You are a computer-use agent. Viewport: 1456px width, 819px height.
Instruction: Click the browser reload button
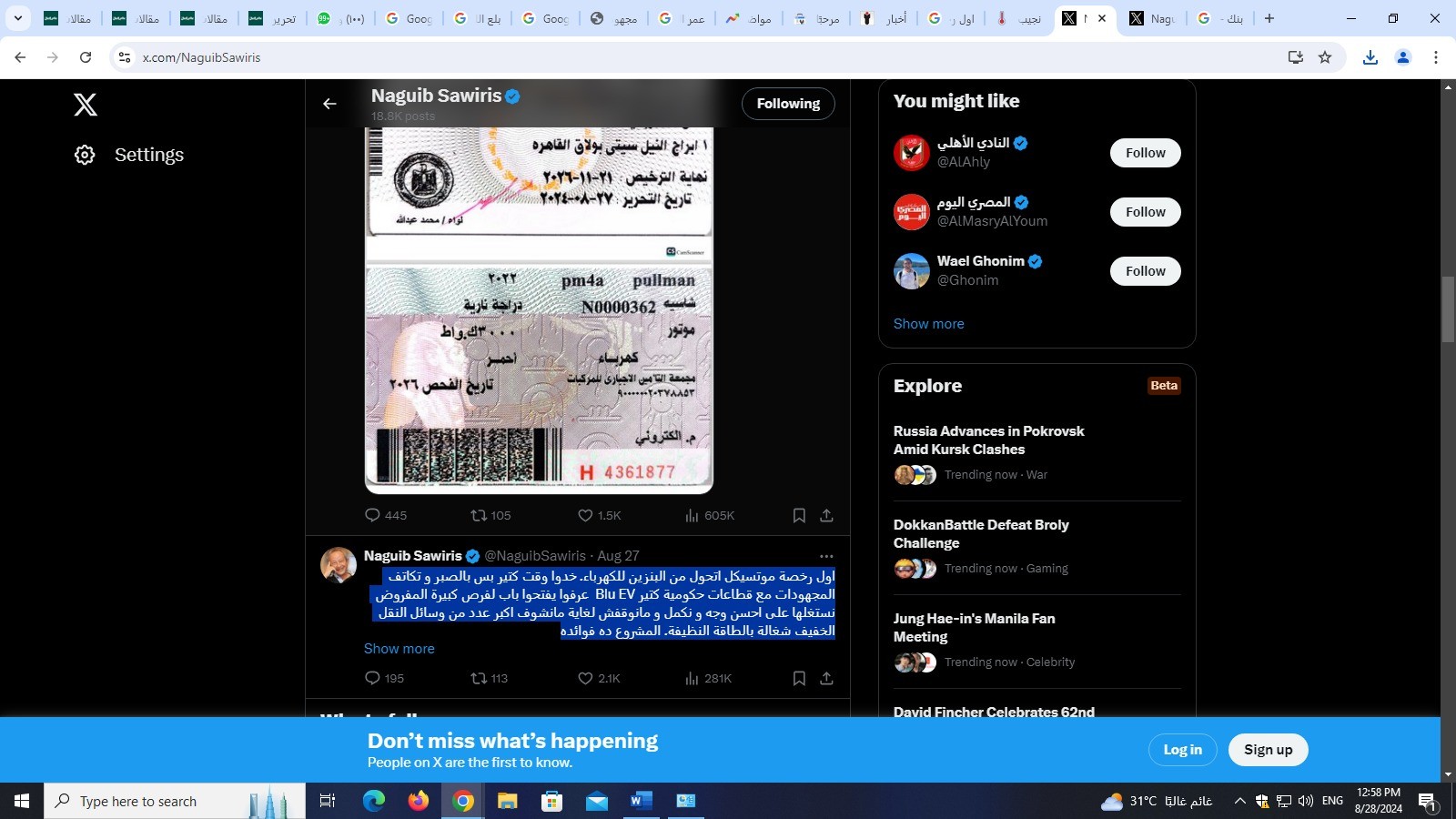[86, 57]
